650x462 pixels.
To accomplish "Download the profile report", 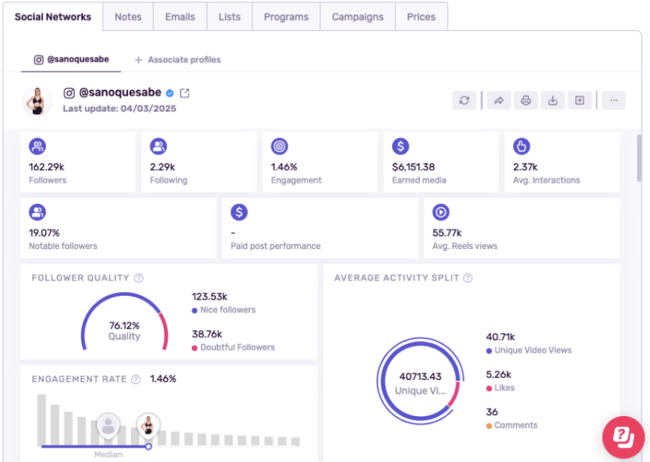I will pyautogui.click(x=552, y=100).
